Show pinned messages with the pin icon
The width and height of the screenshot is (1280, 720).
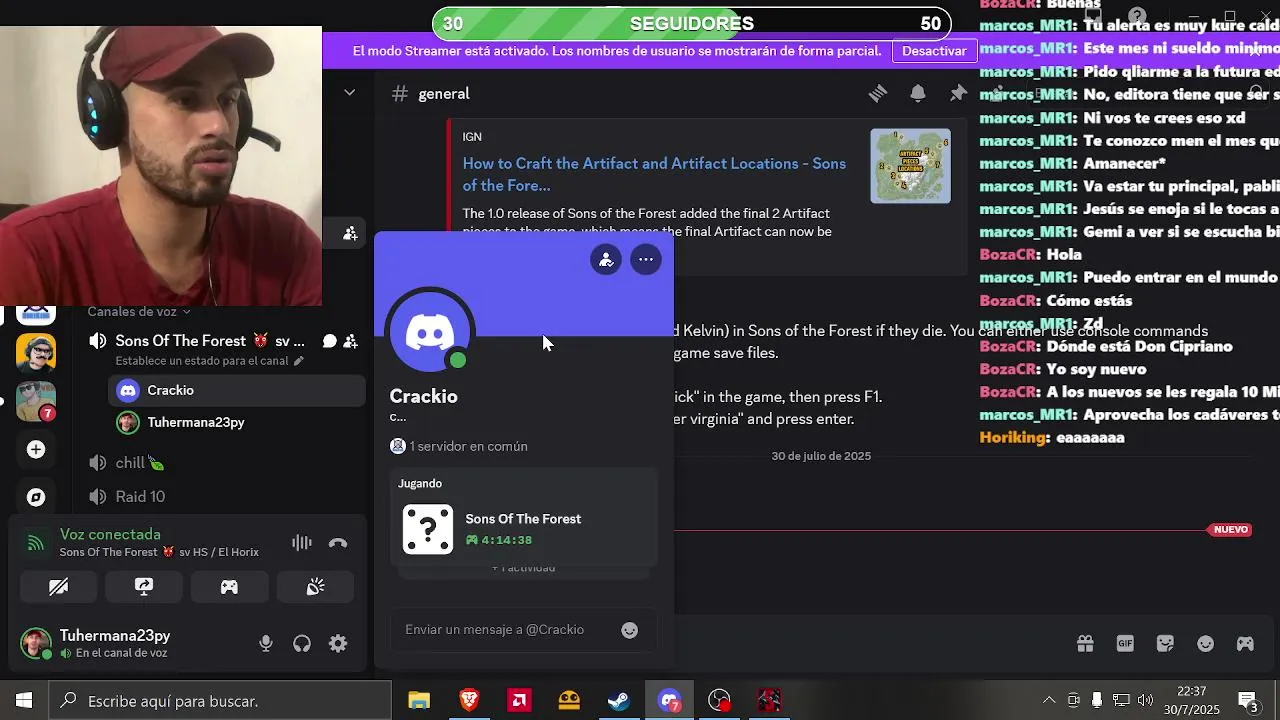click(x=958, y=93)
